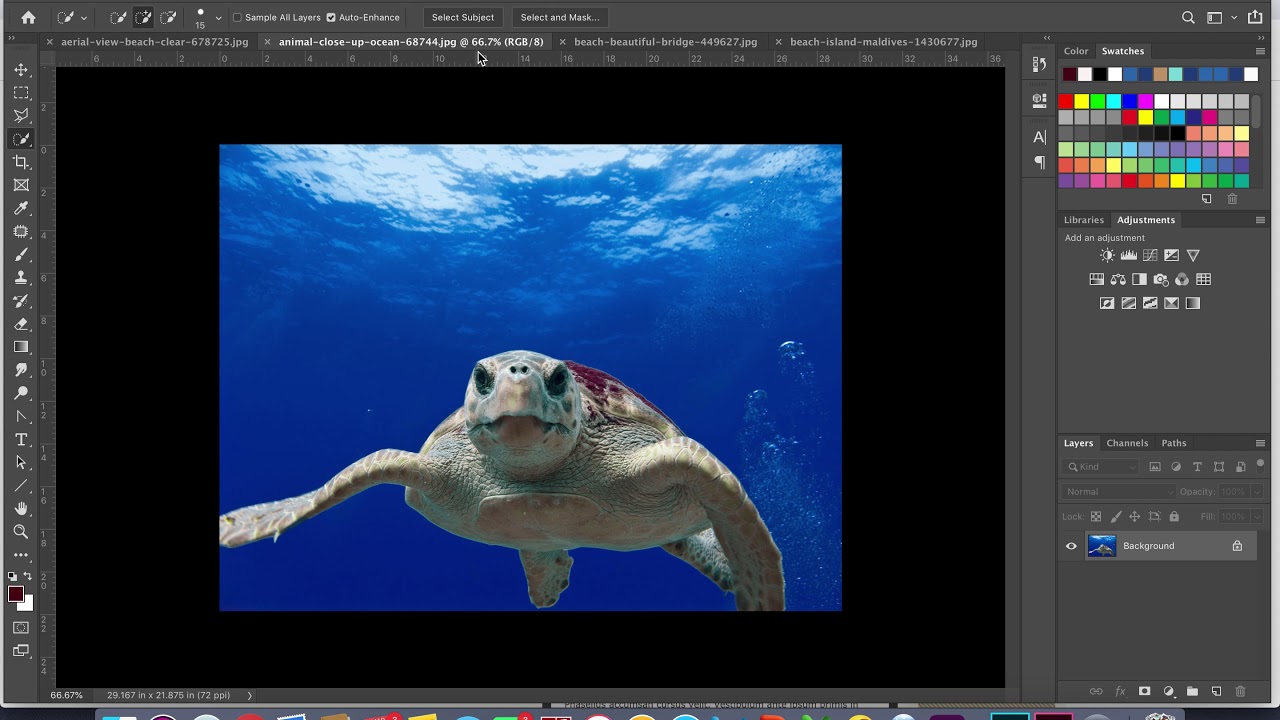Toggle Quick Mask mode
This screenshot has height=720, width=1280.
[21, 628]
